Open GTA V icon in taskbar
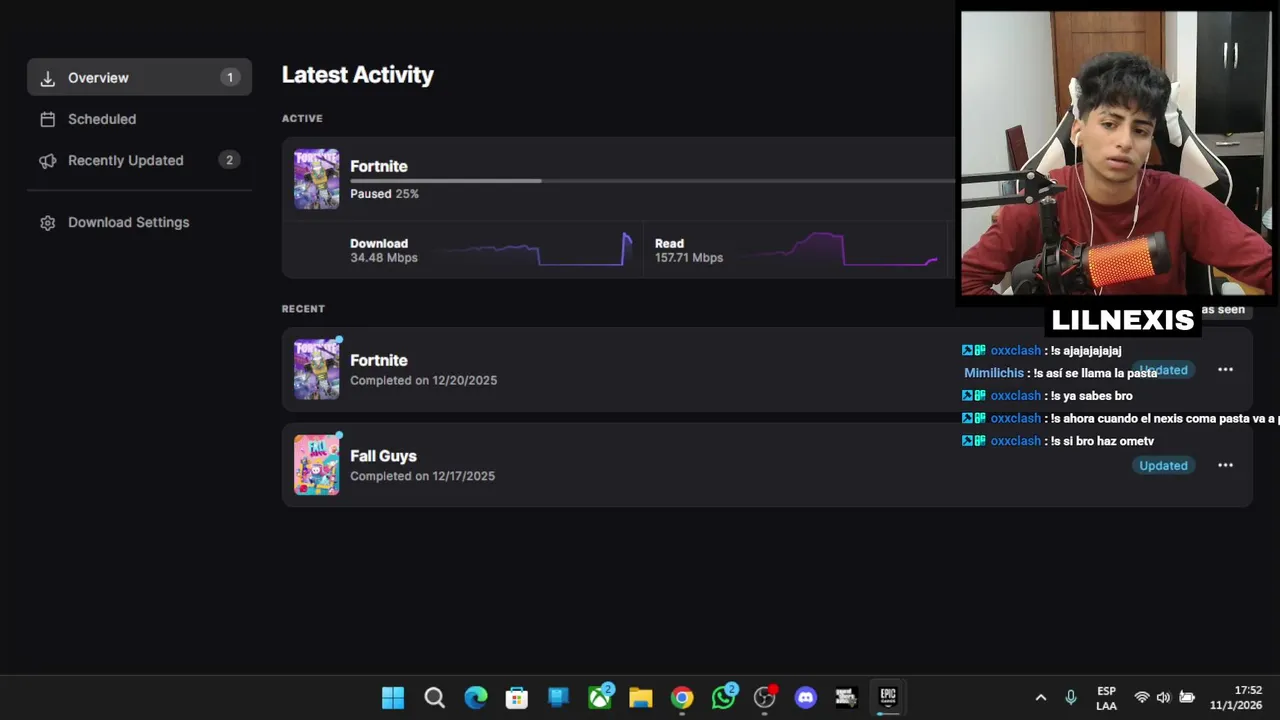This screenshot has height=720, width=1280. tap(846, 697)
